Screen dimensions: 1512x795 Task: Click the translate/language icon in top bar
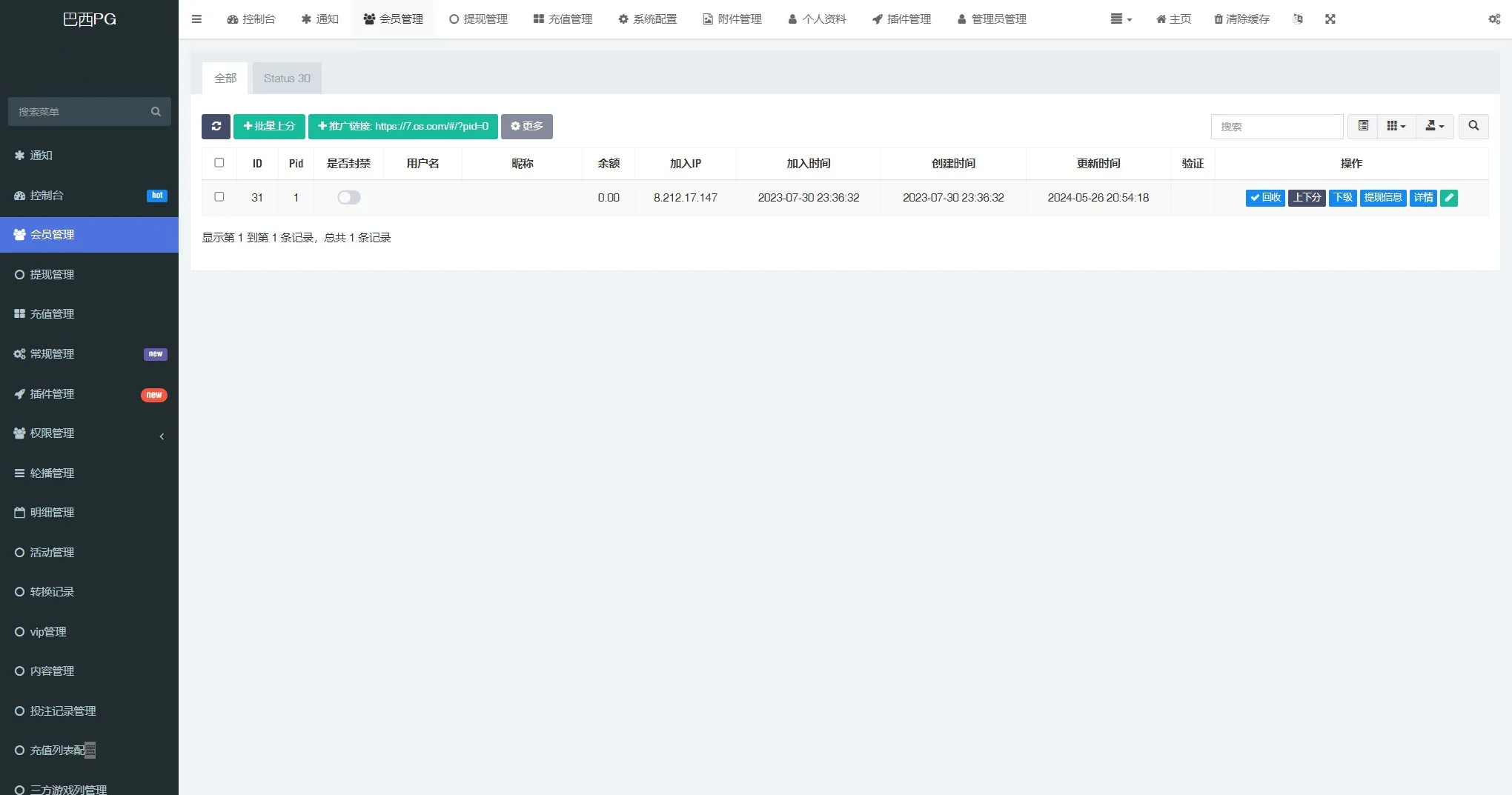coord(1297,19)
